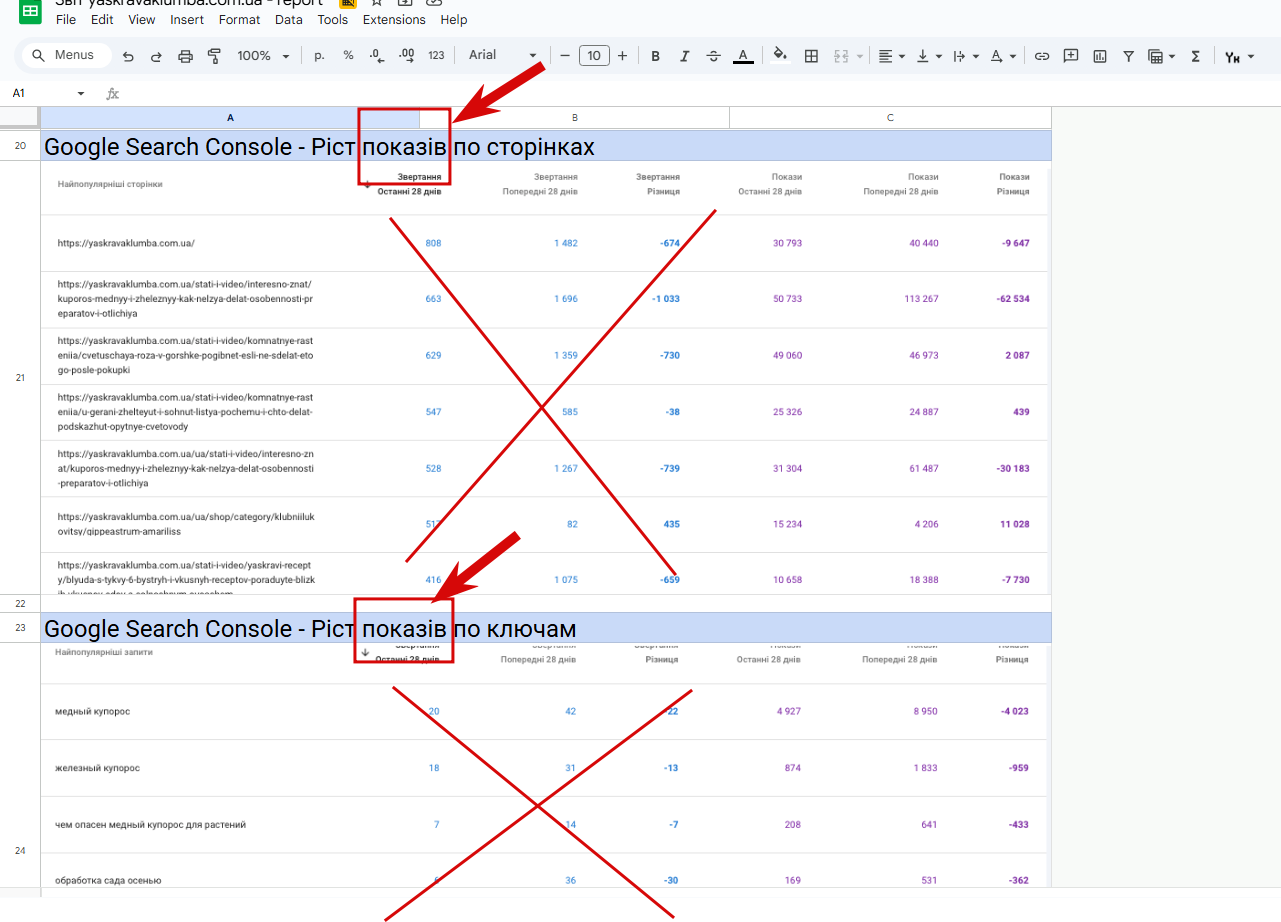Click into the fx formula bar
Image resolution: width=1281 pixels, height=922 pixels.
point(690,93)
